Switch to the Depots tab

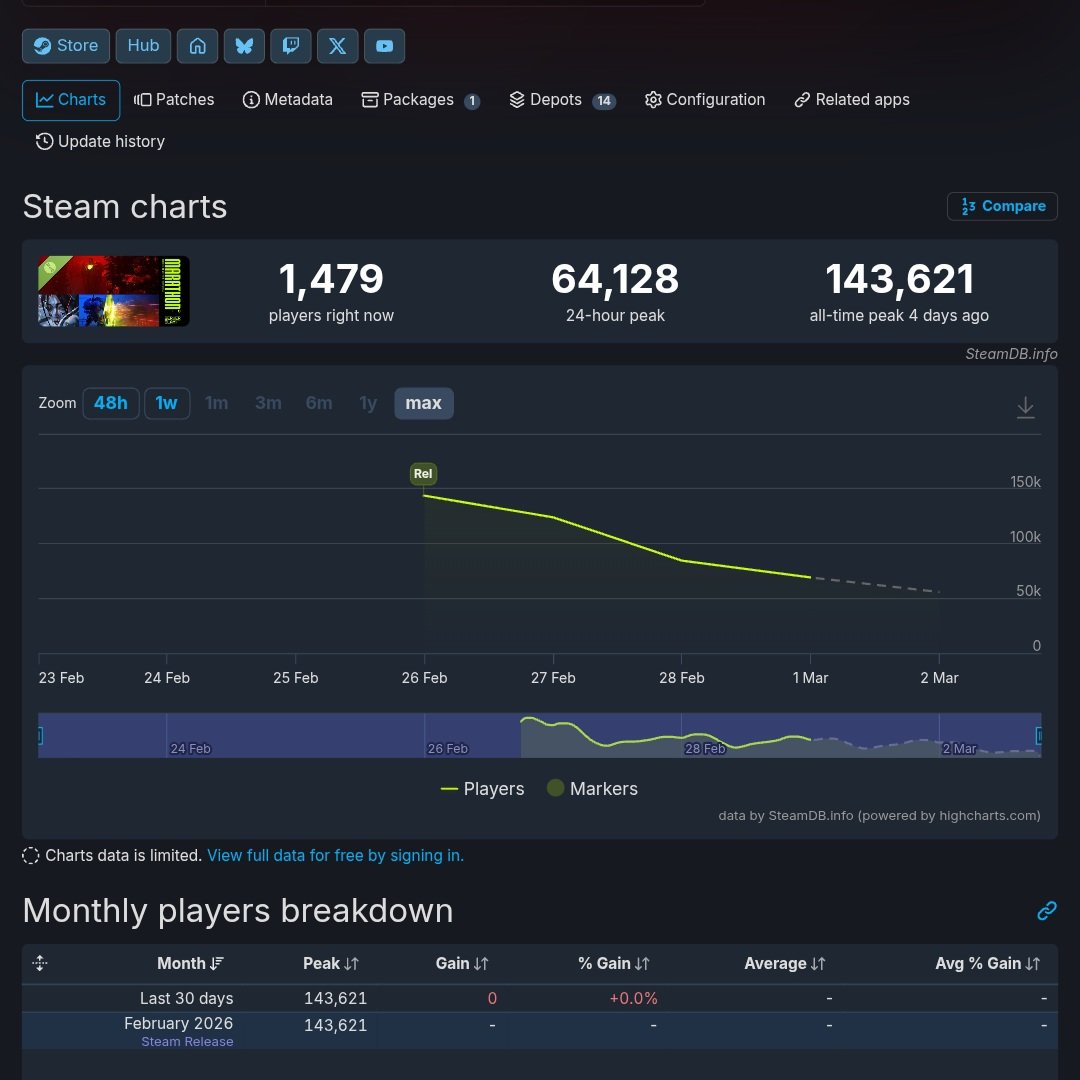[562, 101]
